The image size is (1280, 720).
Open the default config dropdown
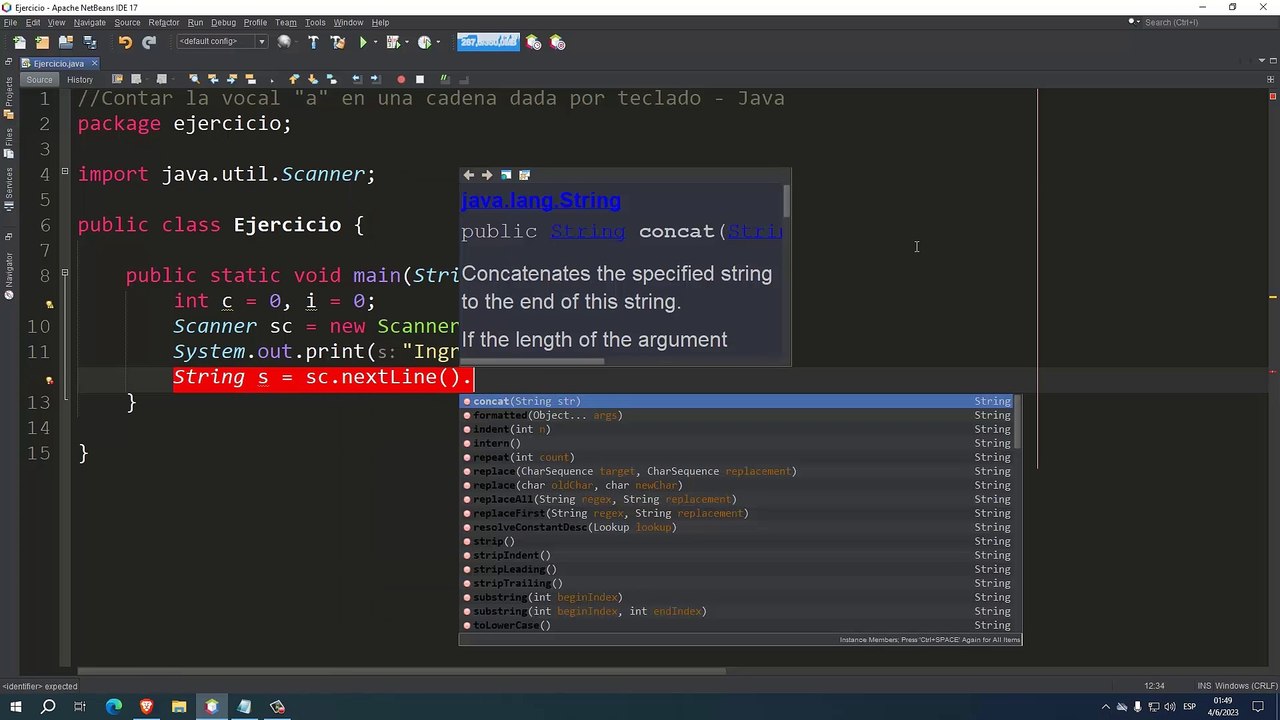point(222,42)
